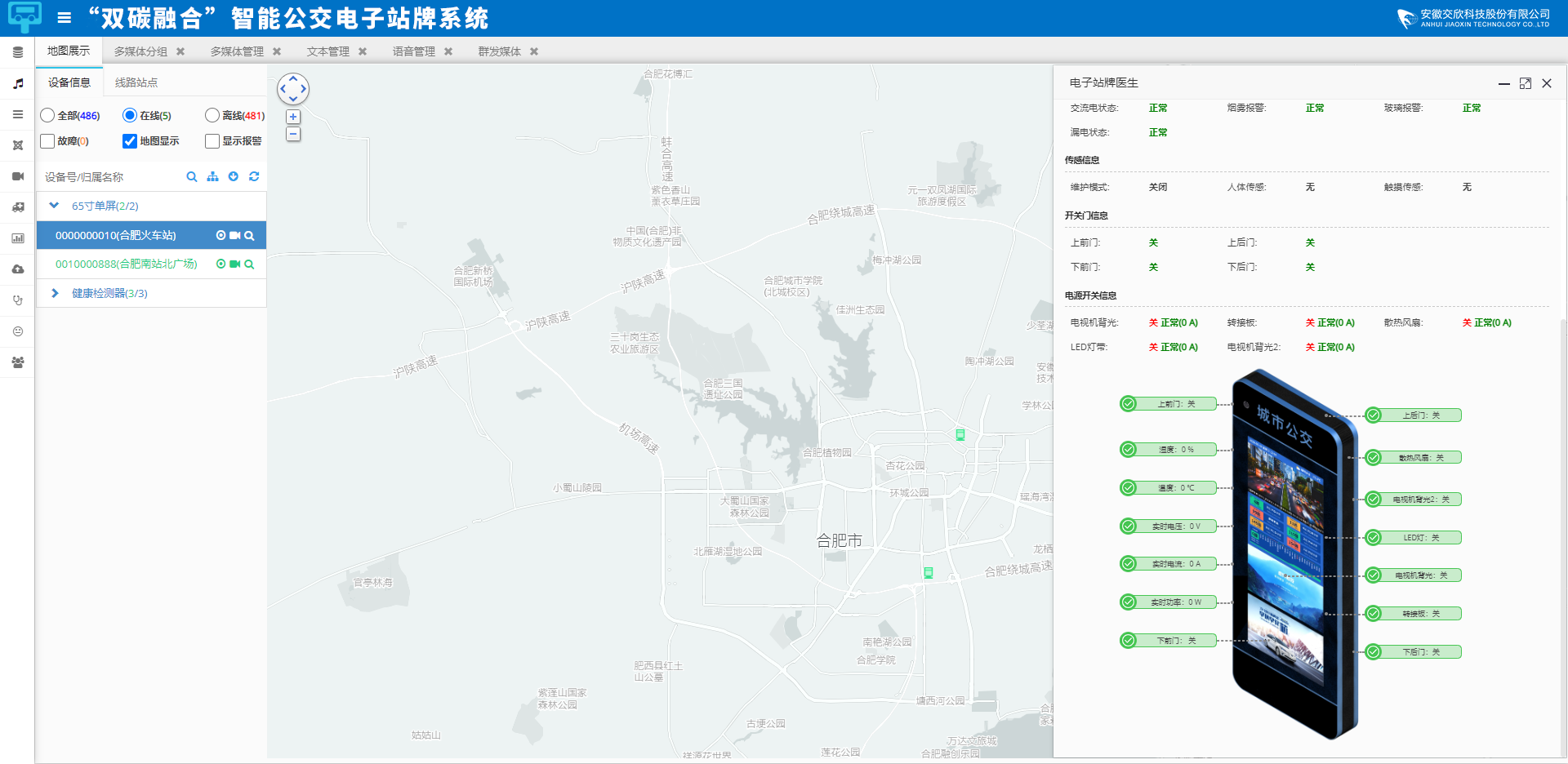
Task: Expand the 健康检测器 device group
Action: click(55, 293)
